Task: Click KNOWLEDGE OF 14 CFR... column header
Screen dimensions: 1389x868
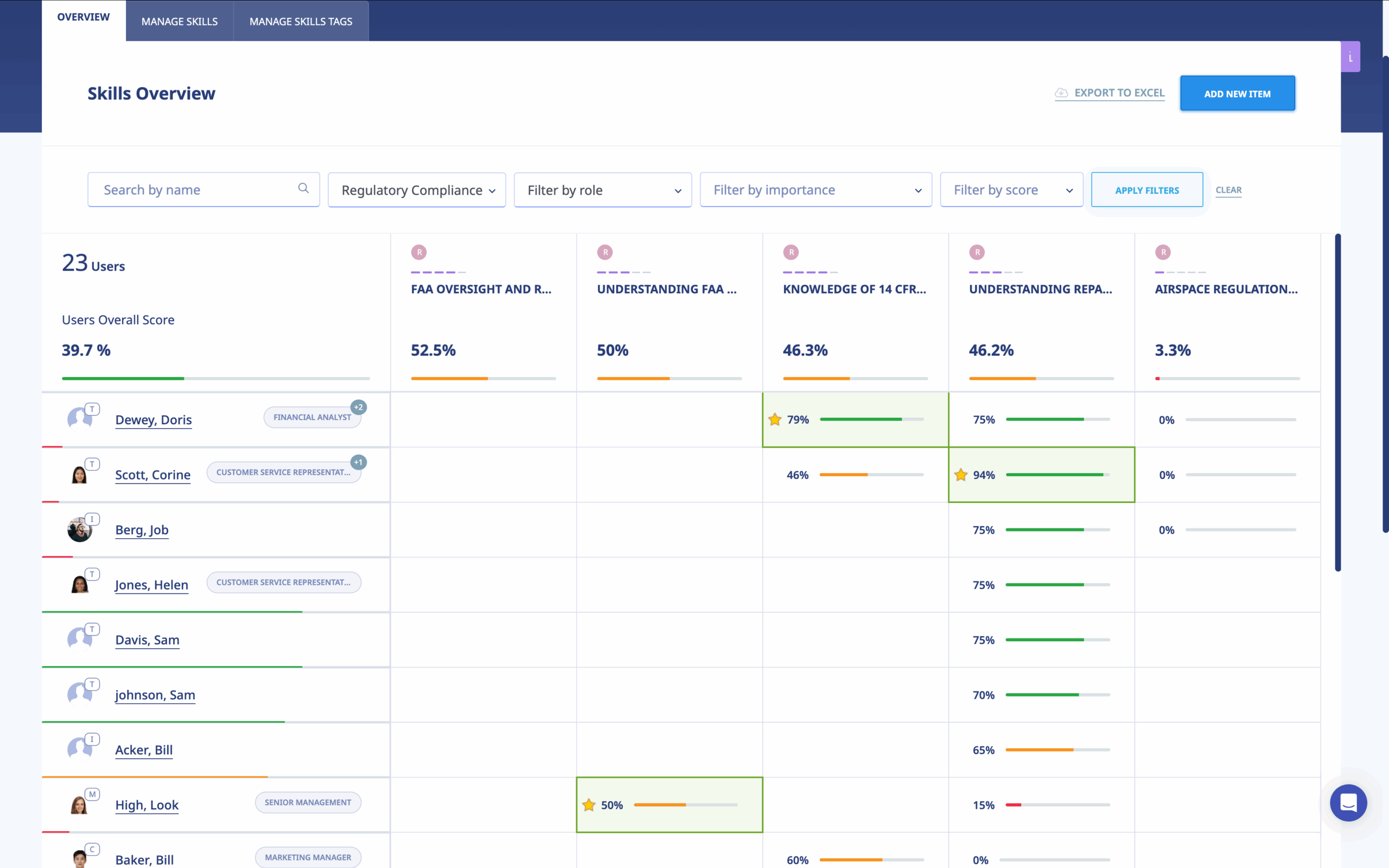Action: 854,289
